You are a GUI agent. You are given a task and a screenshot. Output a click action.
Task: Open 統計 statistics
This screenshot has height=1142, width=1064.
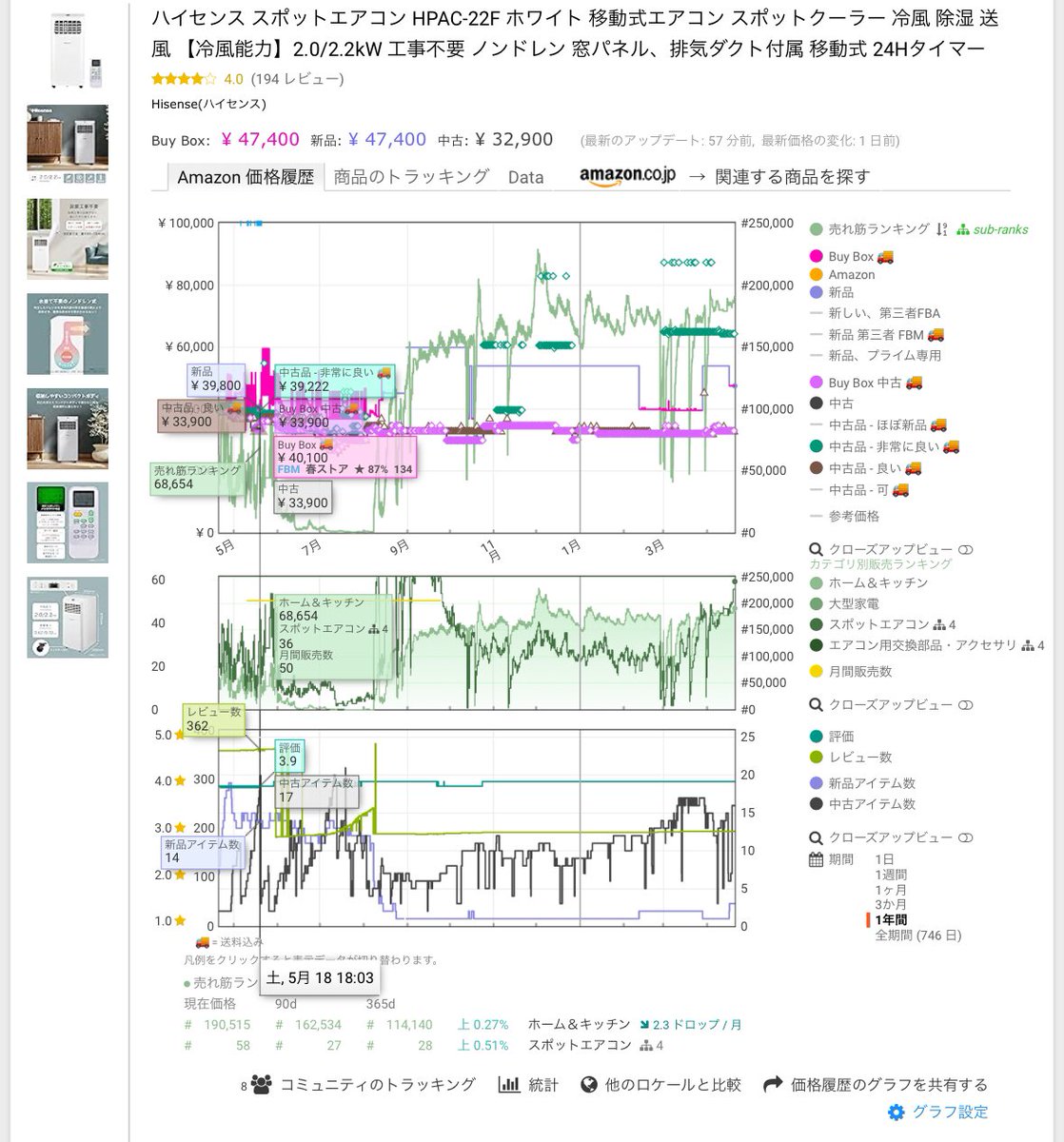tap(542, 1084)
